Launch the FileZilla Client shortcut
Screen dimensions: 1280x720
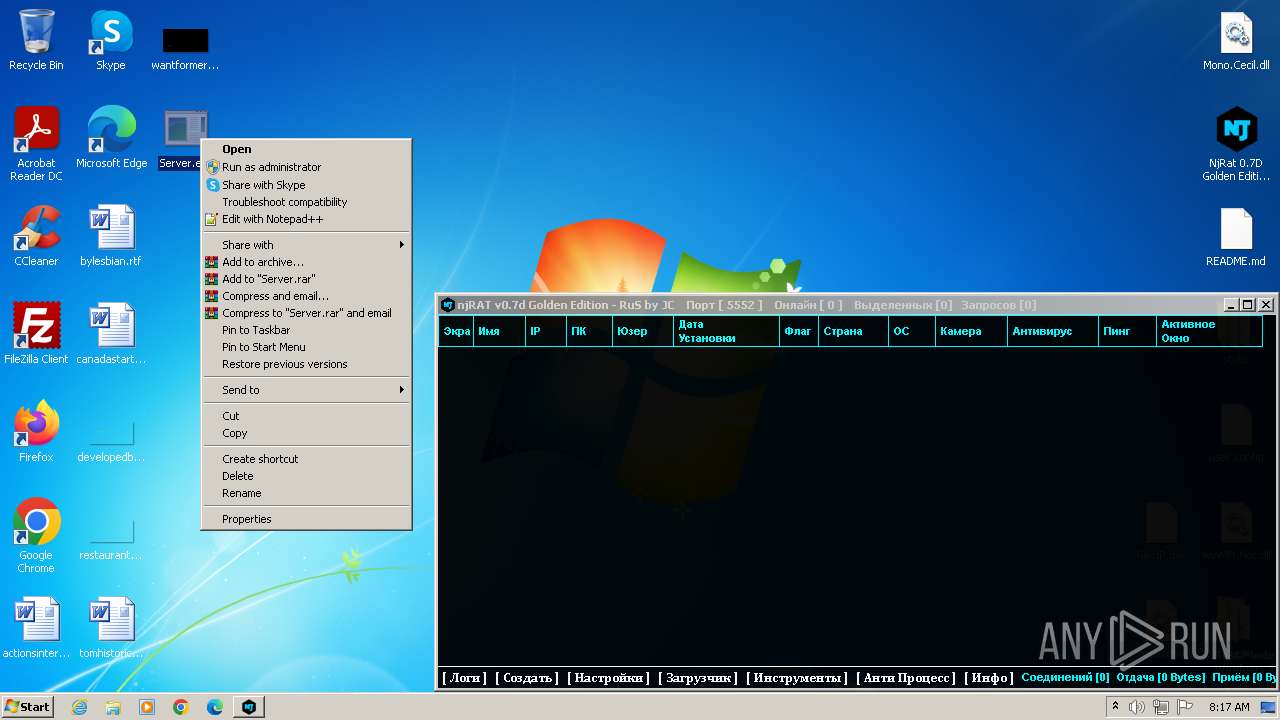coord(36,334)
